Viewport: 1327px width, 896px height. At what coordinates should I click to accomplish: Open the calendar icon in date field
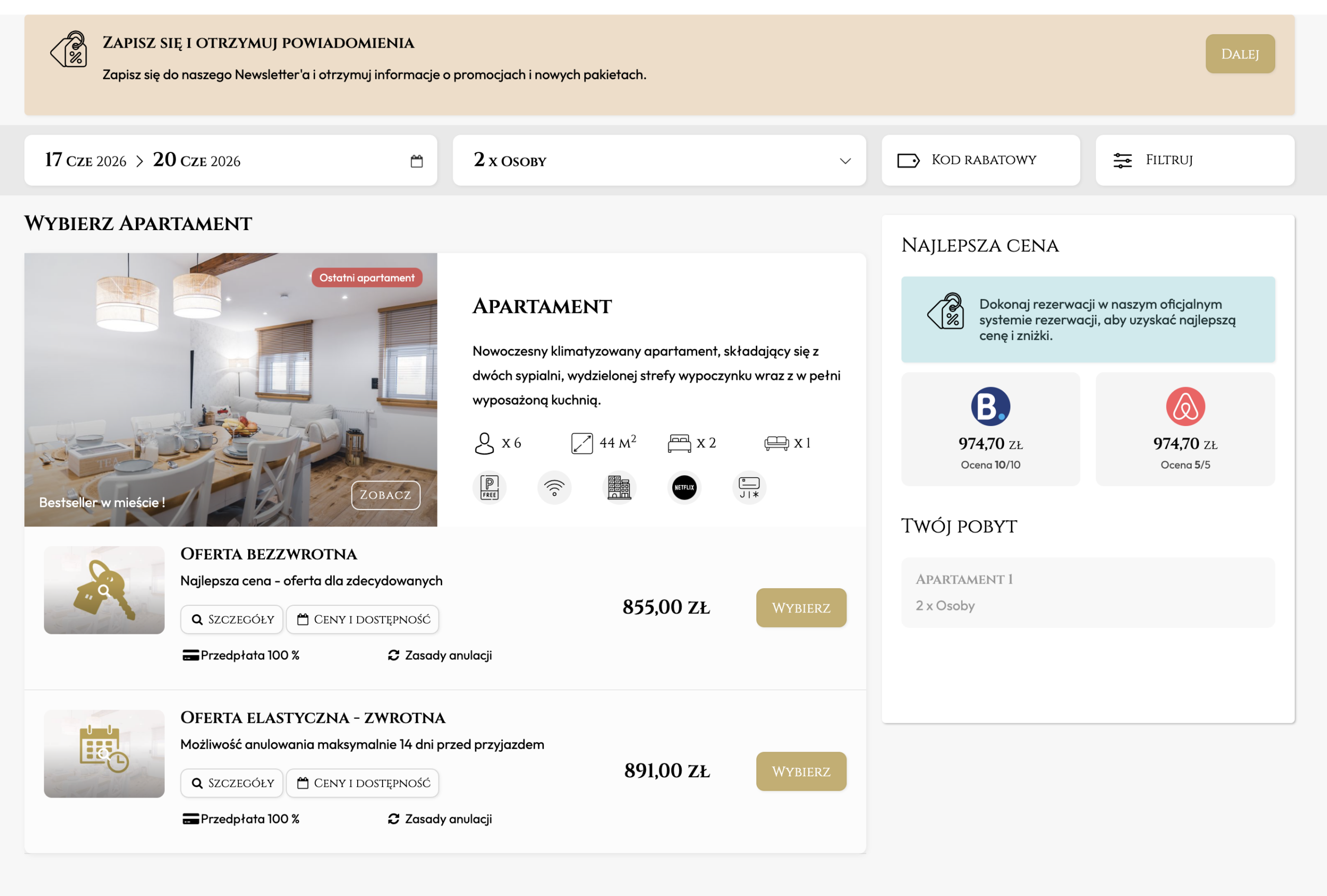point(417,161)
